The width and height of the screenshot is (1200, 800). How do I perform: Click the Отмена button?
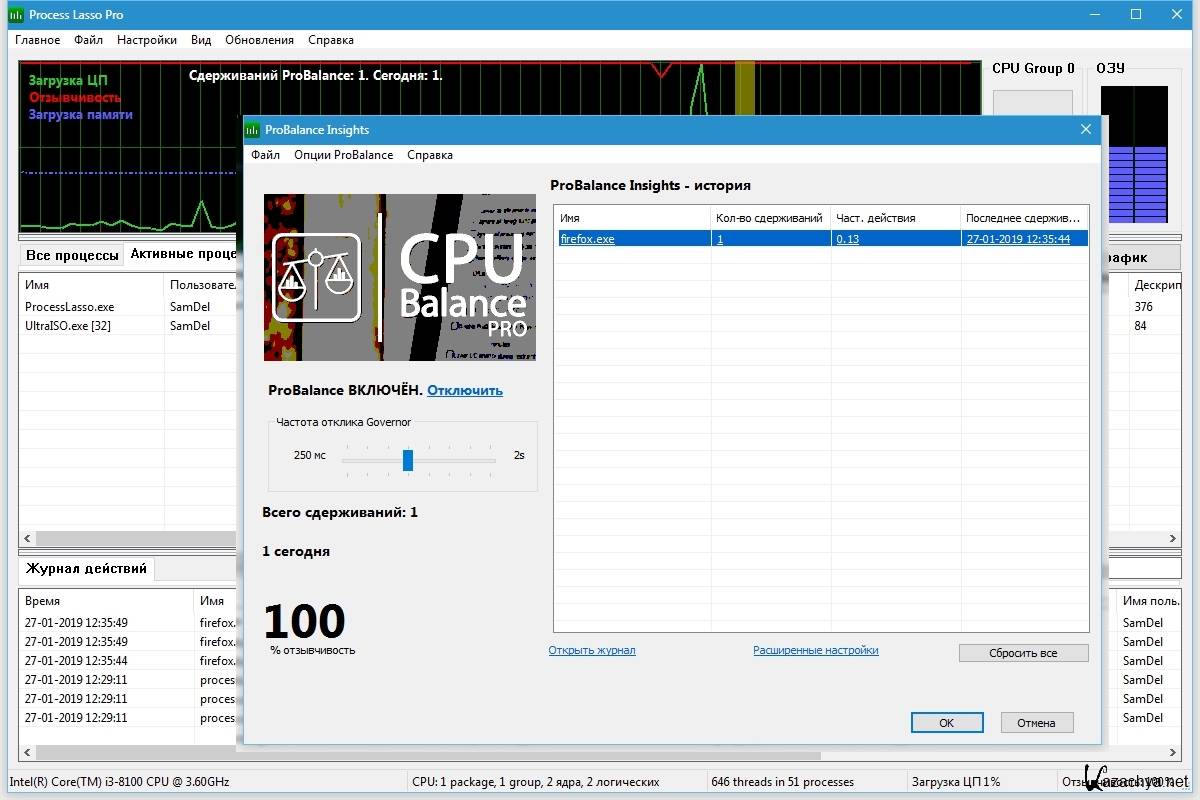click(x=1035, y=722)
